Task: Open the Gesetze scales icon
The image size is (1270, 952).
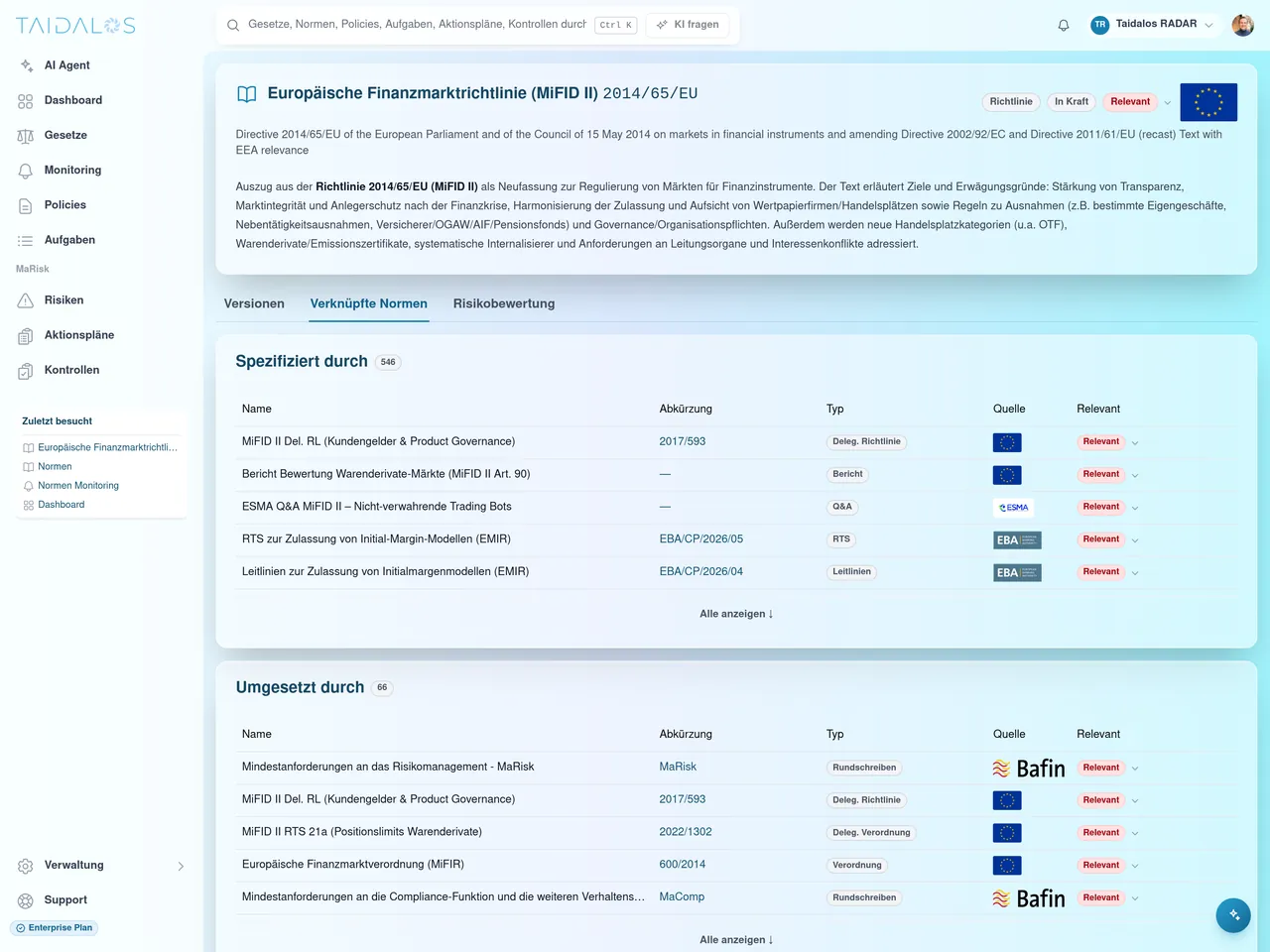Action: pyautogui.click(x=26, y=136)
